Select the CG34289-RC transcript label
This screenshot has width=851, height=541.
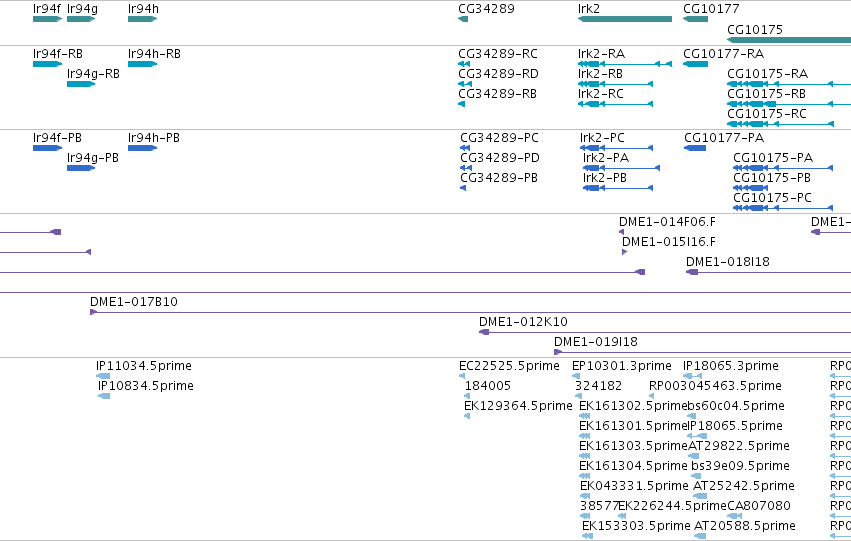click(498, 54)
